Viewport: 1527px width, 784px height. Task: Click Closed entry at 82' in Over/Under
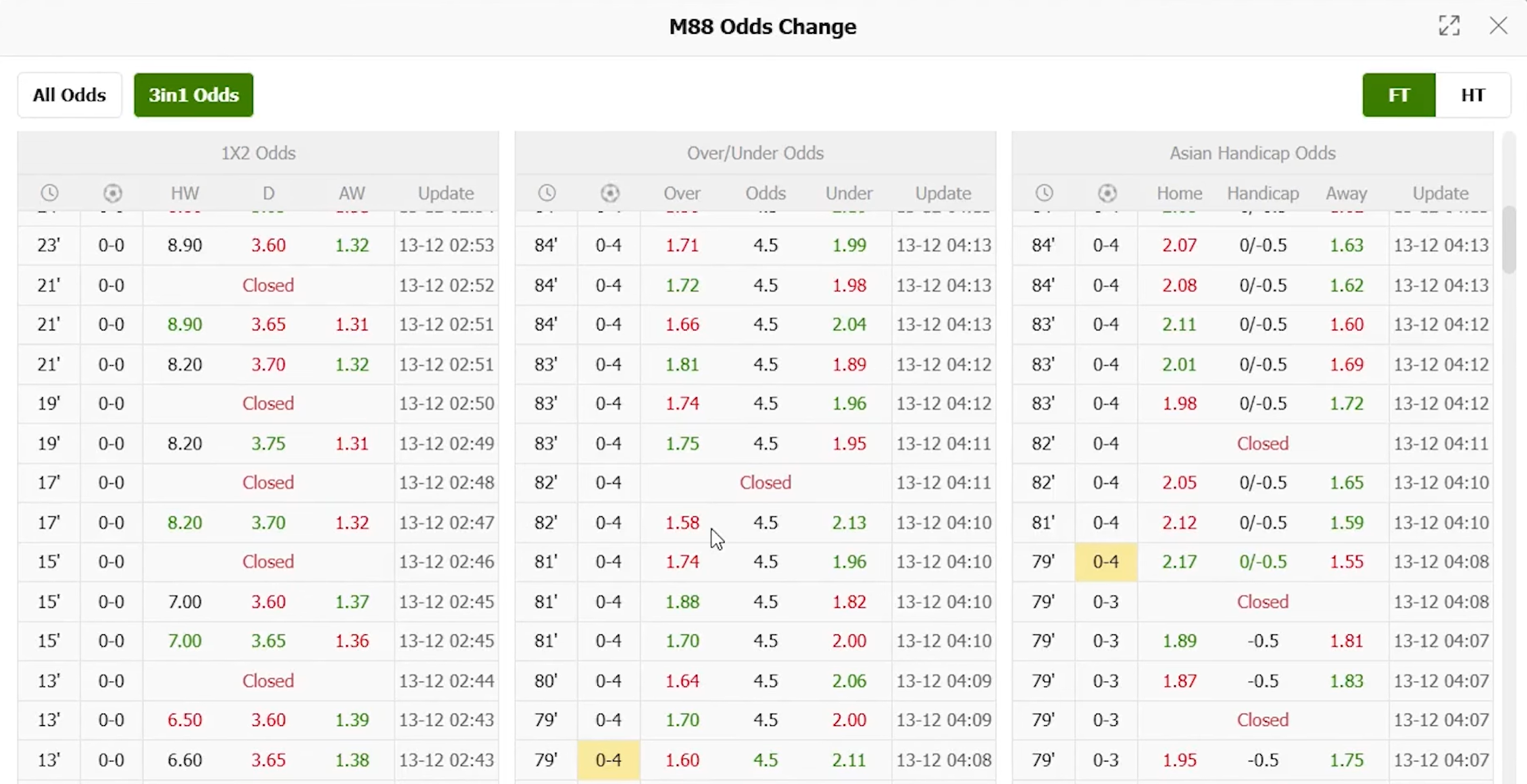coord(765,482)
